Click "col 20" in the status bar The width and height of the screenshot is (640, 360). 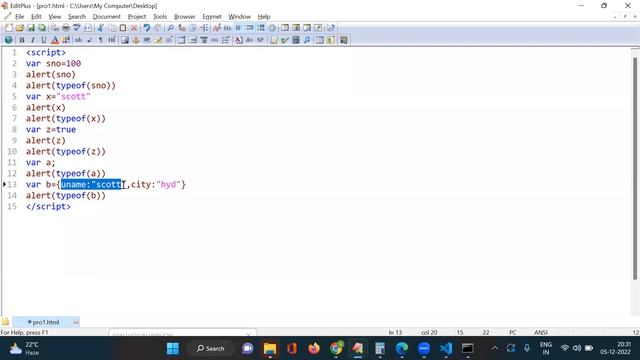[429, 332]
